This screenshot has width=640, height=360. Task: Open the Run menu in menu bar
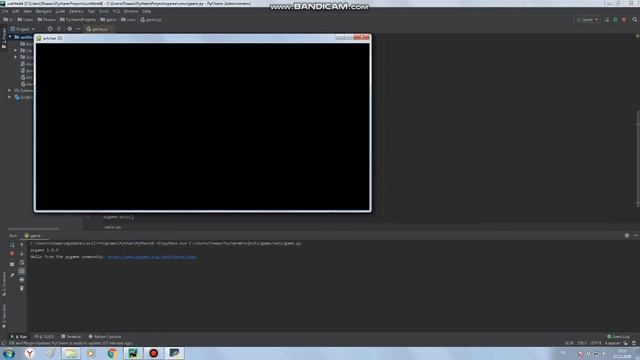(x=91, y=11)
